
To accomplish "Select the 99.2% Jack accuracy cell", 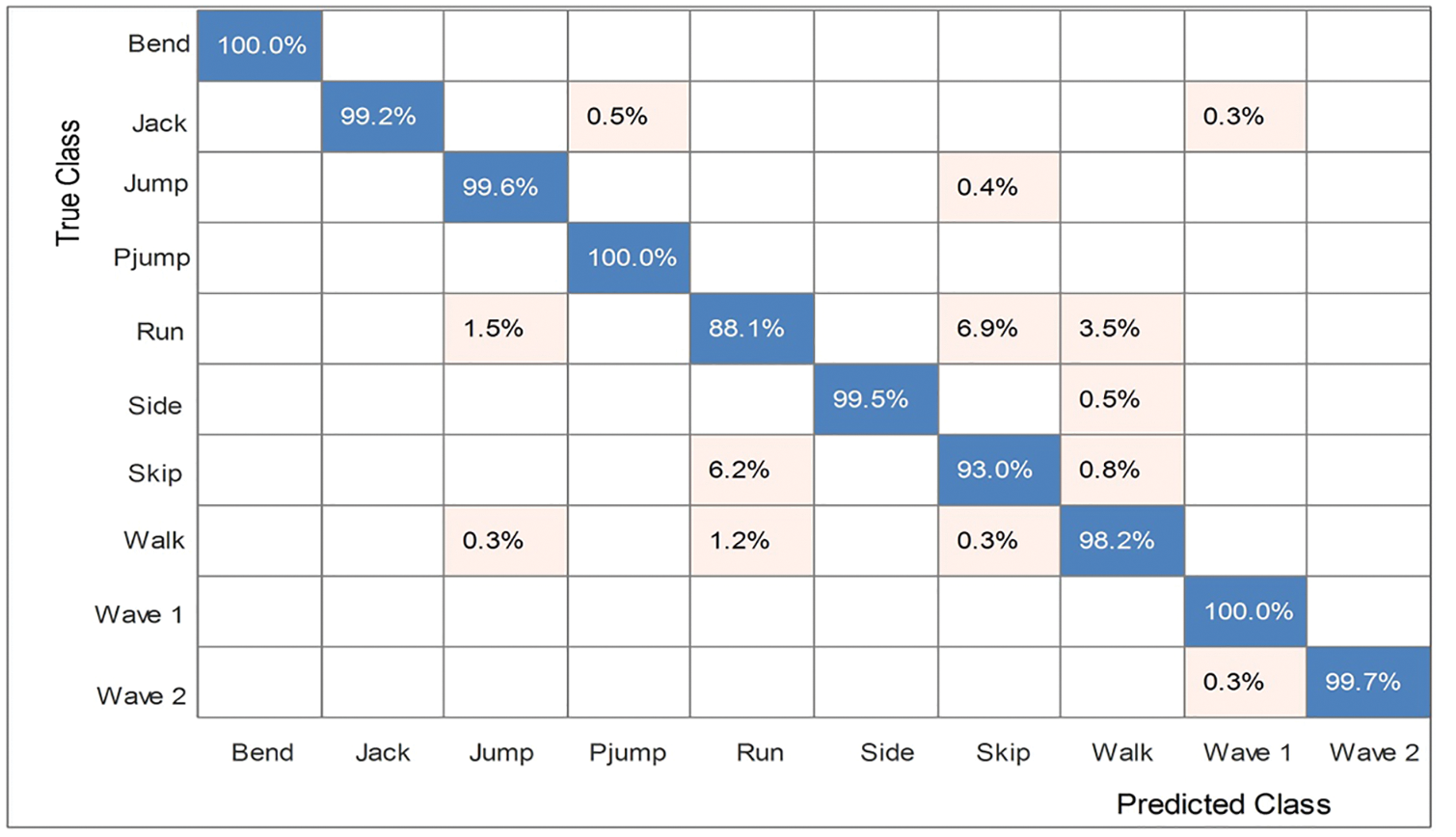I will coord(383,117).
